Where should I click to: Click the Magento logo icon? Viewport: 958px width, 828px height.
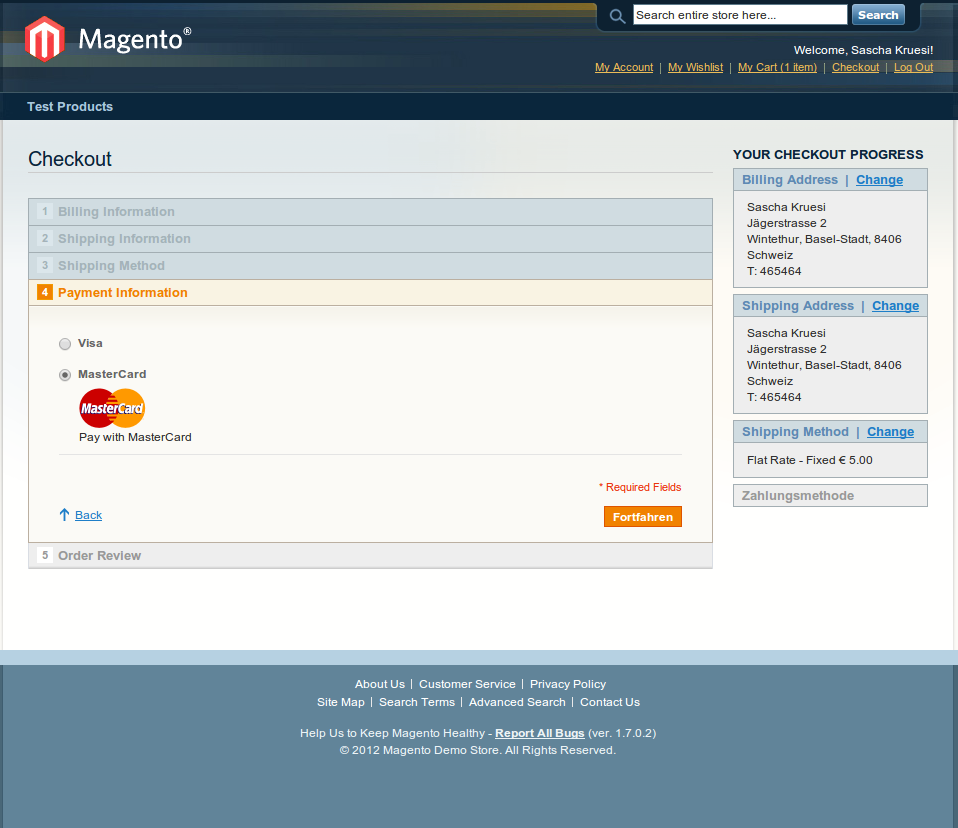tap(45, 40)
